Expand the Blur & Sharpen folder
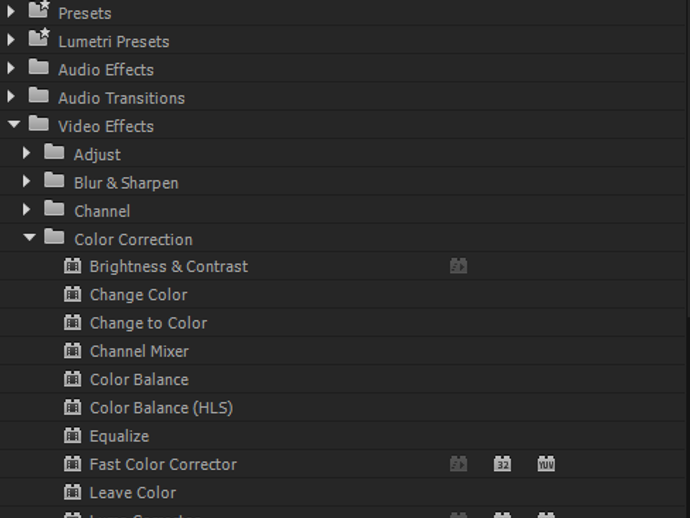The width and height of the screenshot is (690, 518). point(28,183)
